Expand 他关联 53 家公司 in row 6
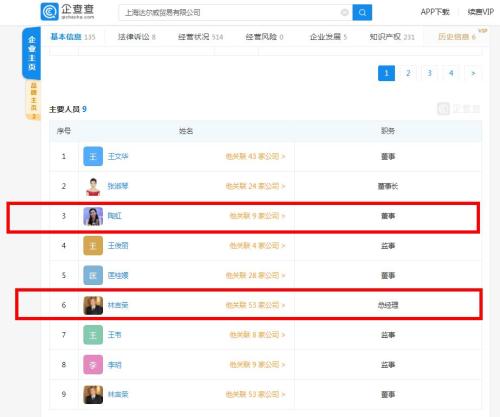Screen dimensions: 500x417 pos(255,305)
